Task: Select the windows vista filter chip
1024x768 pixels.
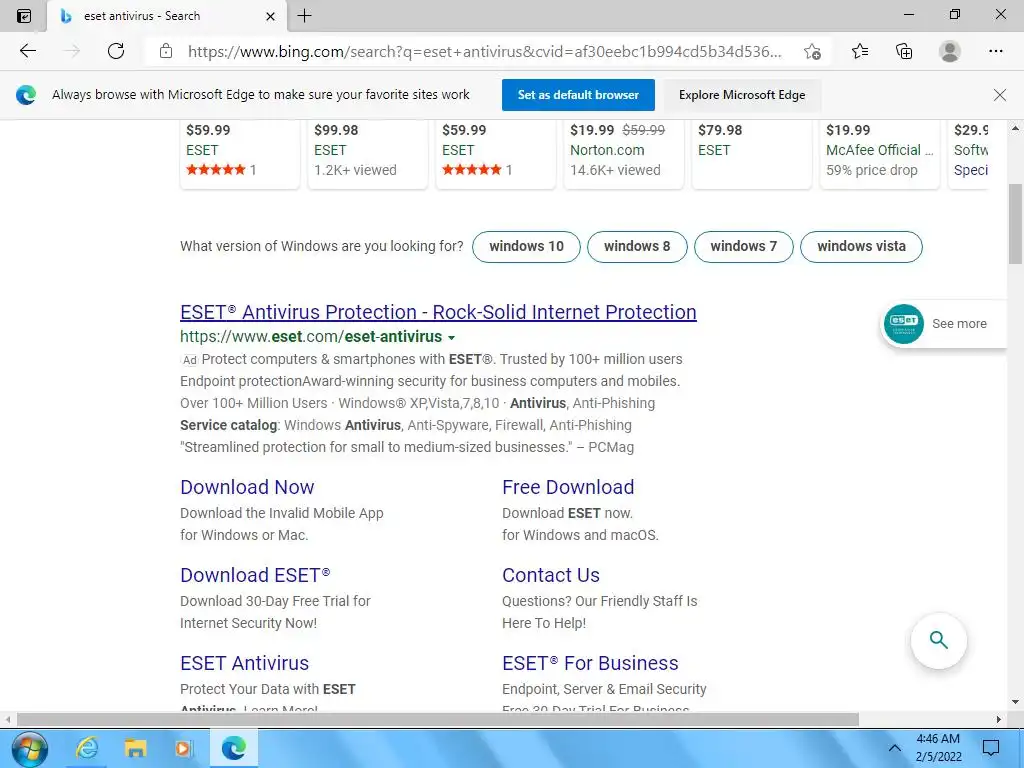Action: [x=861, y=247]
